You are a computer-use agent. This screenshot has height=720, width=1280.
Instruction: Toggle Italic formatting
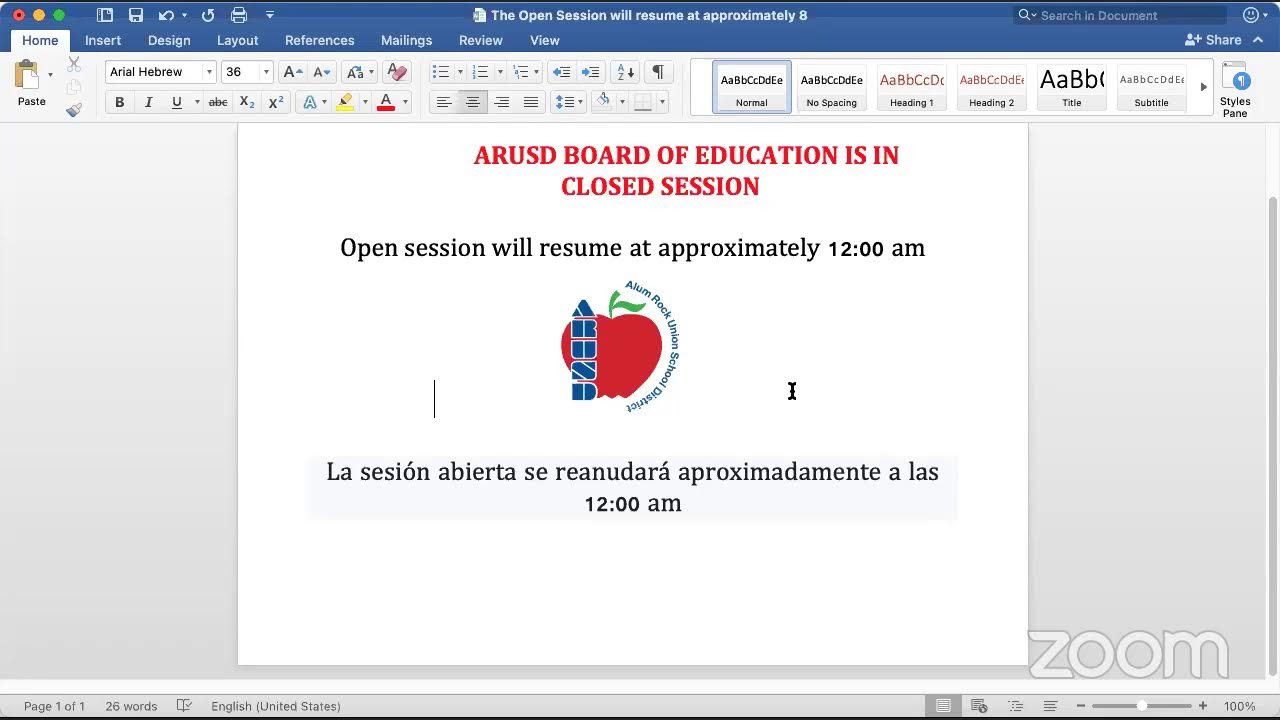tap(149, 102)
